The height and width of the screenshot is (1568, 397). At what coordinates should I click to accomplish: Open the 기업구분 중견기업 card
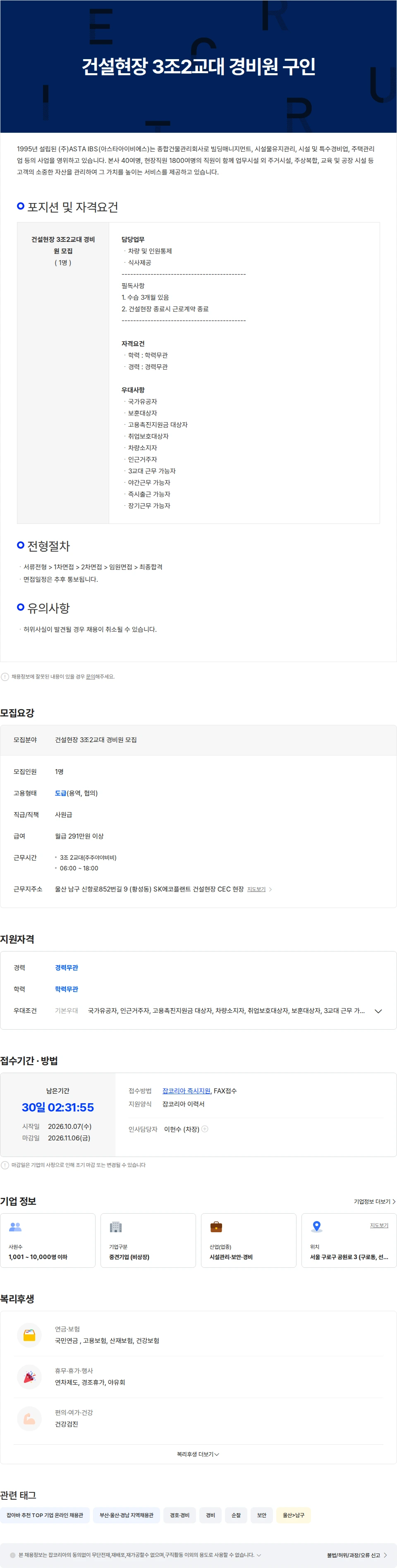click(148, 1240)
